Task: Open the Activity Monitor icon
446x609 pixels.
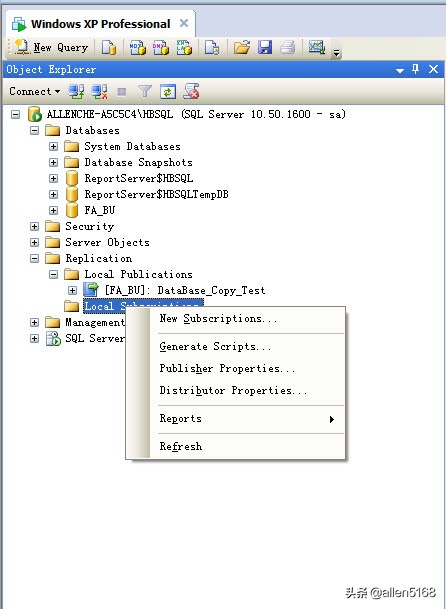Action: point(317,48)
